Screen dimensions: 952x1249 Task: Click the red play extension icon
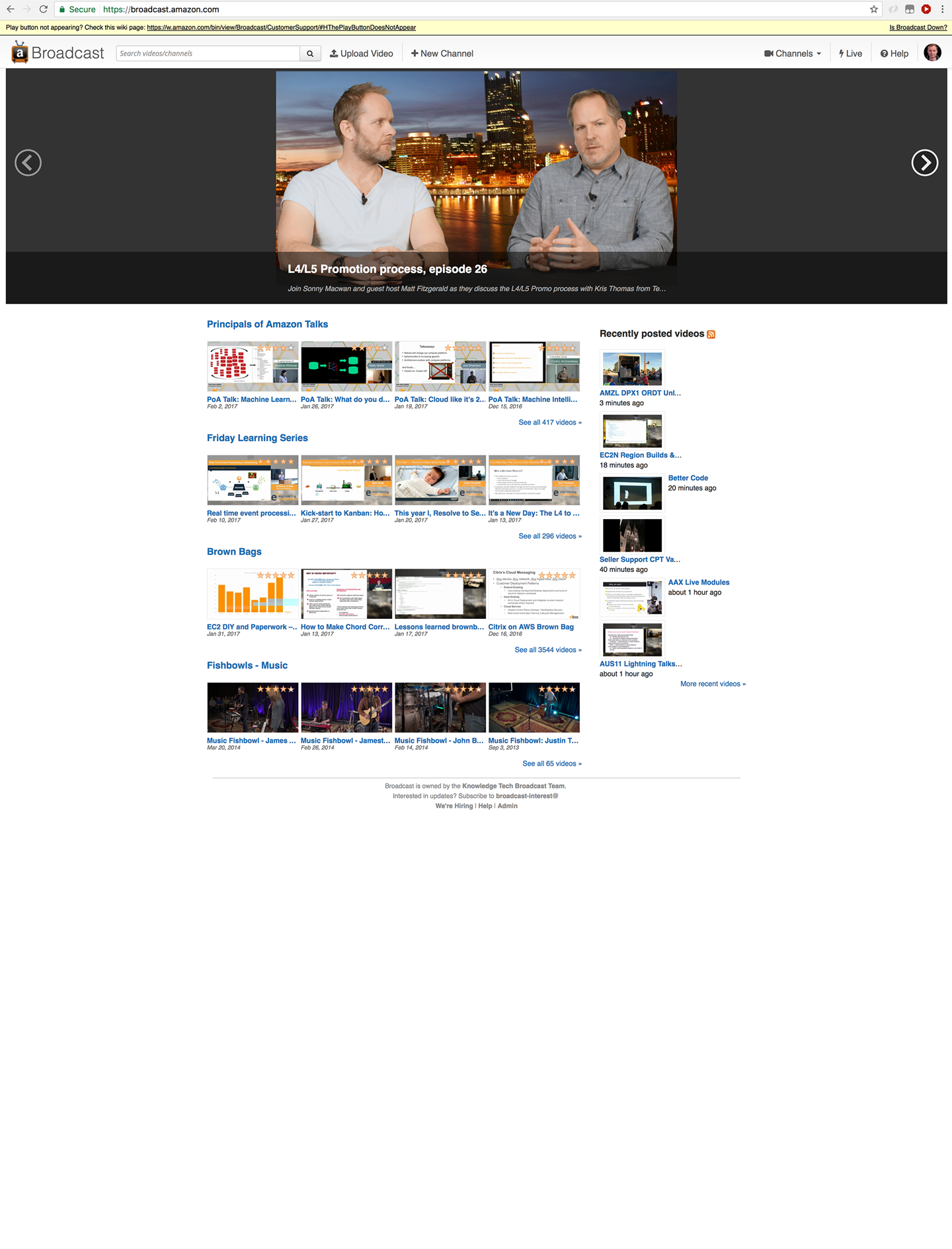point(926,9)
